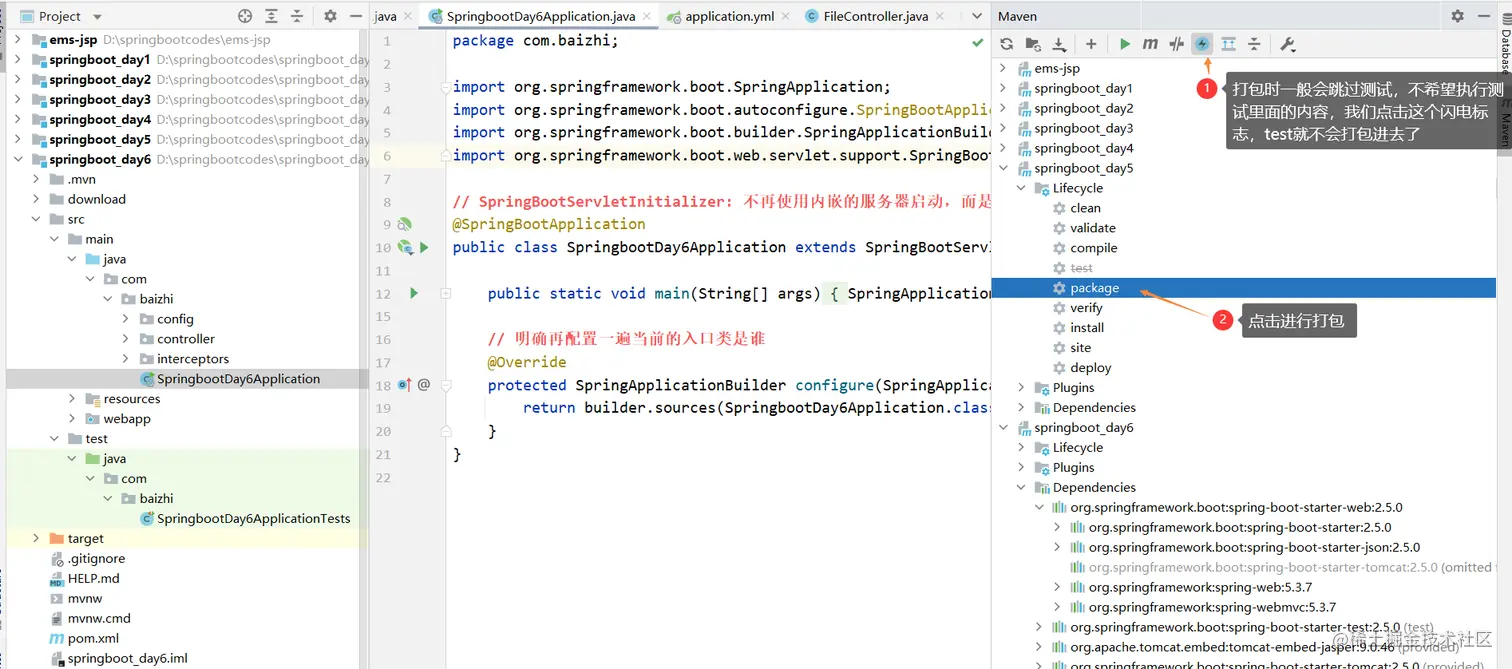1512x669 pixels.
Task: Collapse springboot_day5 in Maven panel
Action: [1004, 168]
